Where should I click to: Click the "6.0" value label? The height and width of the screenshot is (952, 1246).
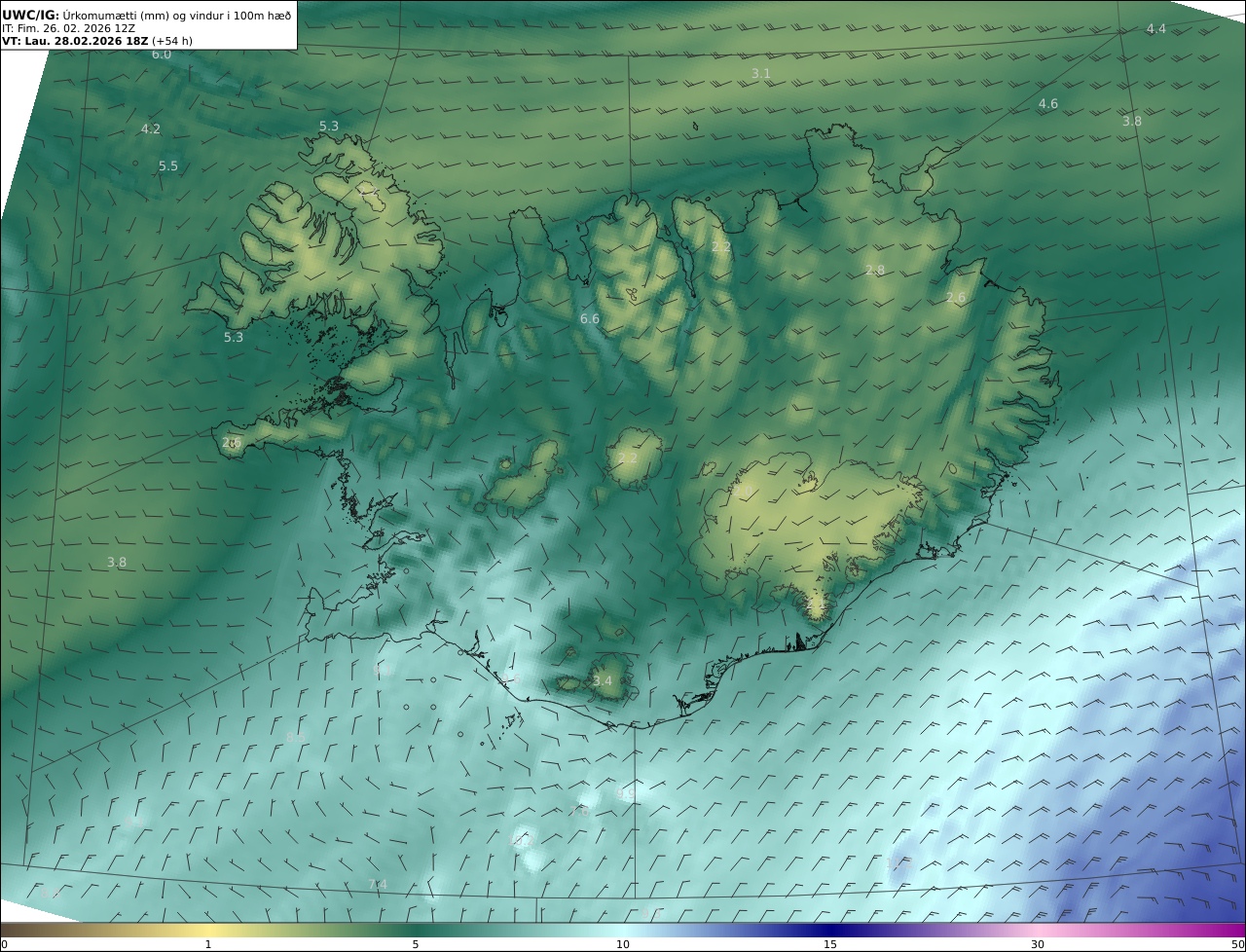(x=162, y=55)
